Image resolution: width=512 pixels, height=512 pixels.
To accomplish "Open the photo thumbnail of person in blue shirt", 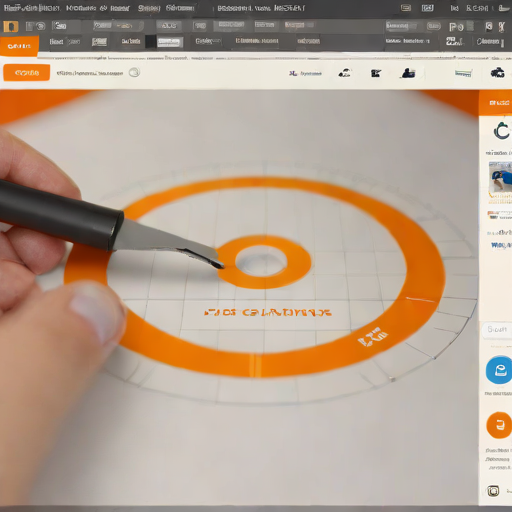I will tap(500, 177).
